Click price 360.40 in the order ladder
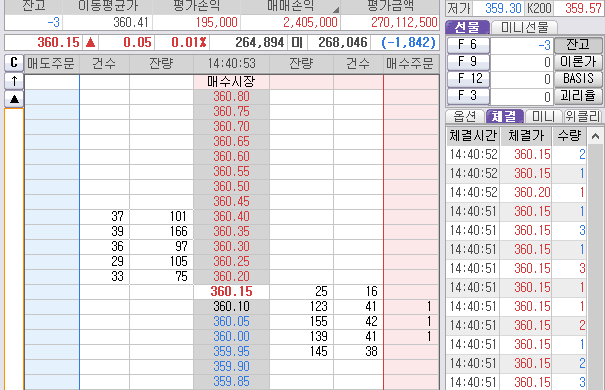 231,216
